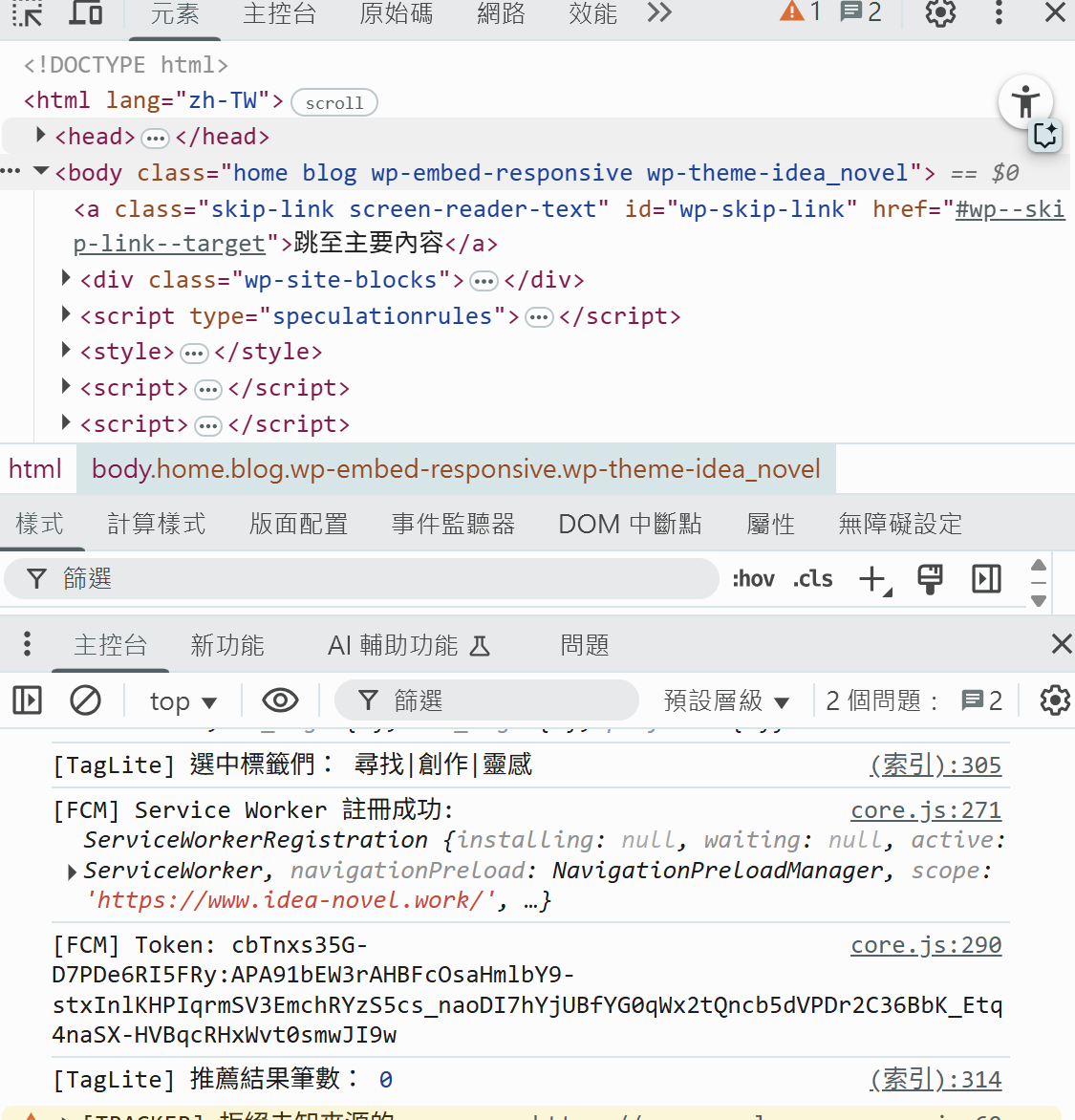Switch to the 網路 panel tab
Viewport: 1075px width, 1120px height.
(x=501, y=14)
